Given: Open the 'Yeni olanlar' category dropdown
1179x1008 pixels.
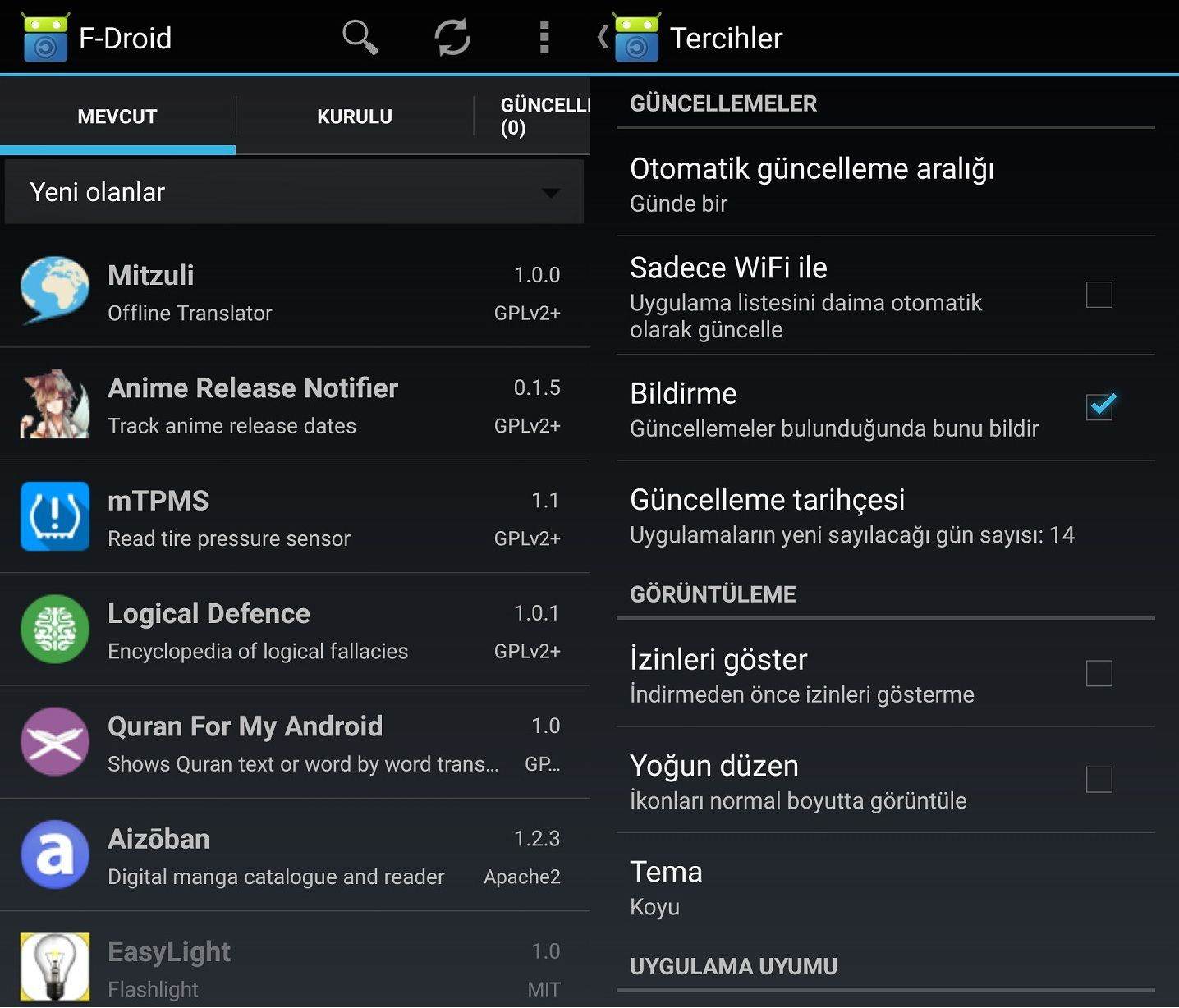Looking at the screenshot, I should (x=294, y=192).
